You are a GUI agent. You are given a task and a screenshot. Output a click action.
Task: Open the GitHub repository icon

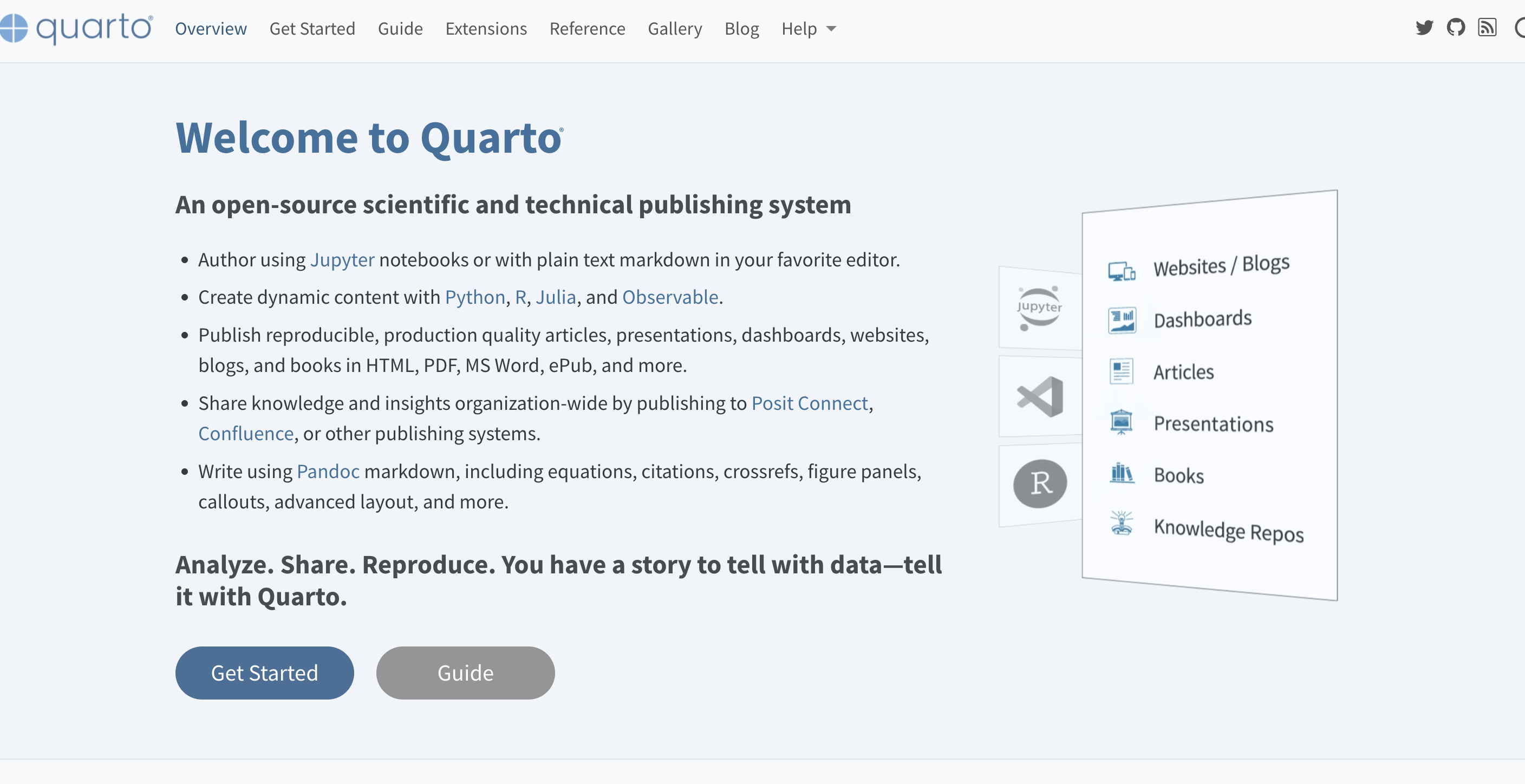1456,27
